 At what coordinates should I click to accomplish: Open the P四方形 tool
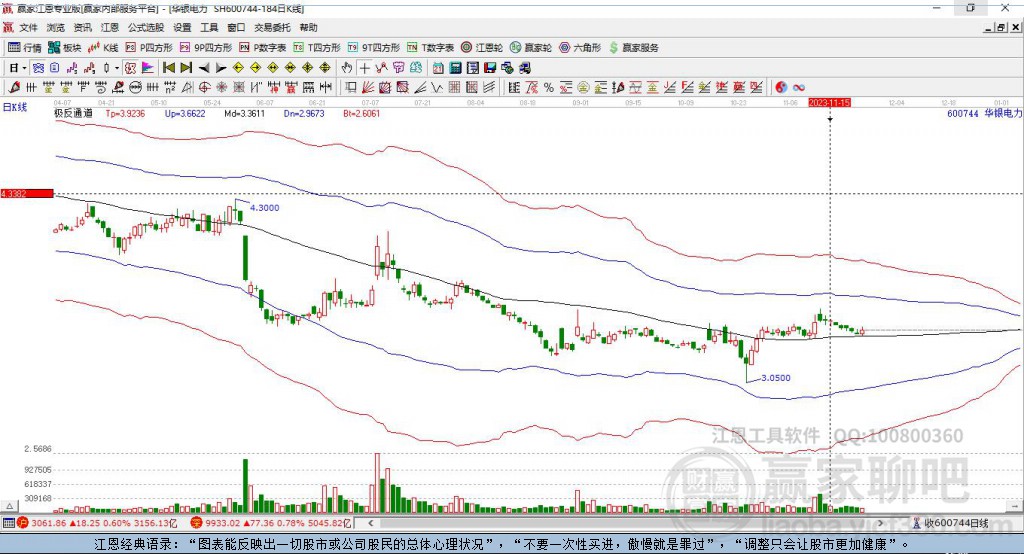(x=149, y=48)
